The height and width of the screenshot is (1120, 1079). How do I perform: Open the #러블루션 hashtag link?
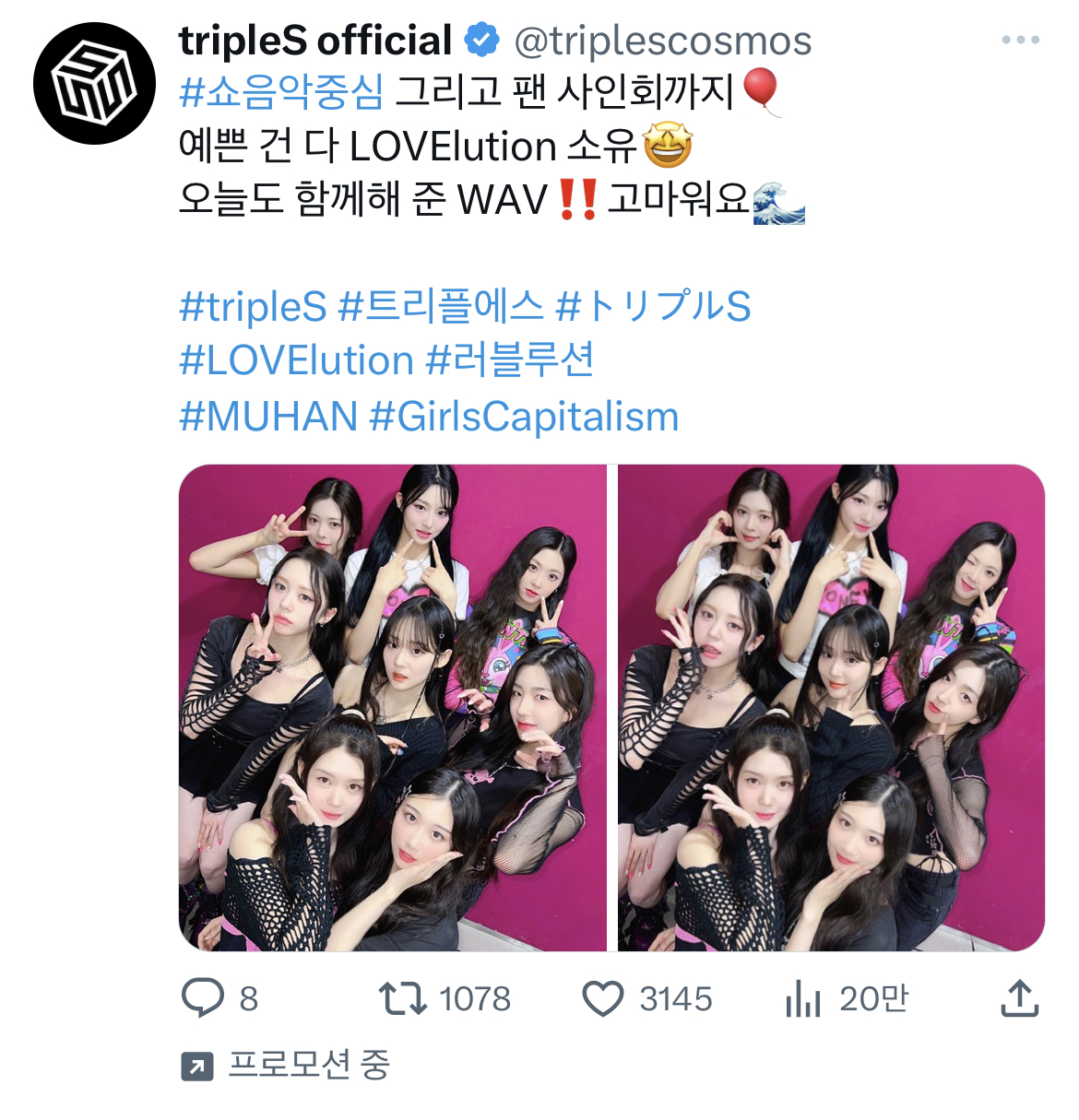(510, 360)
